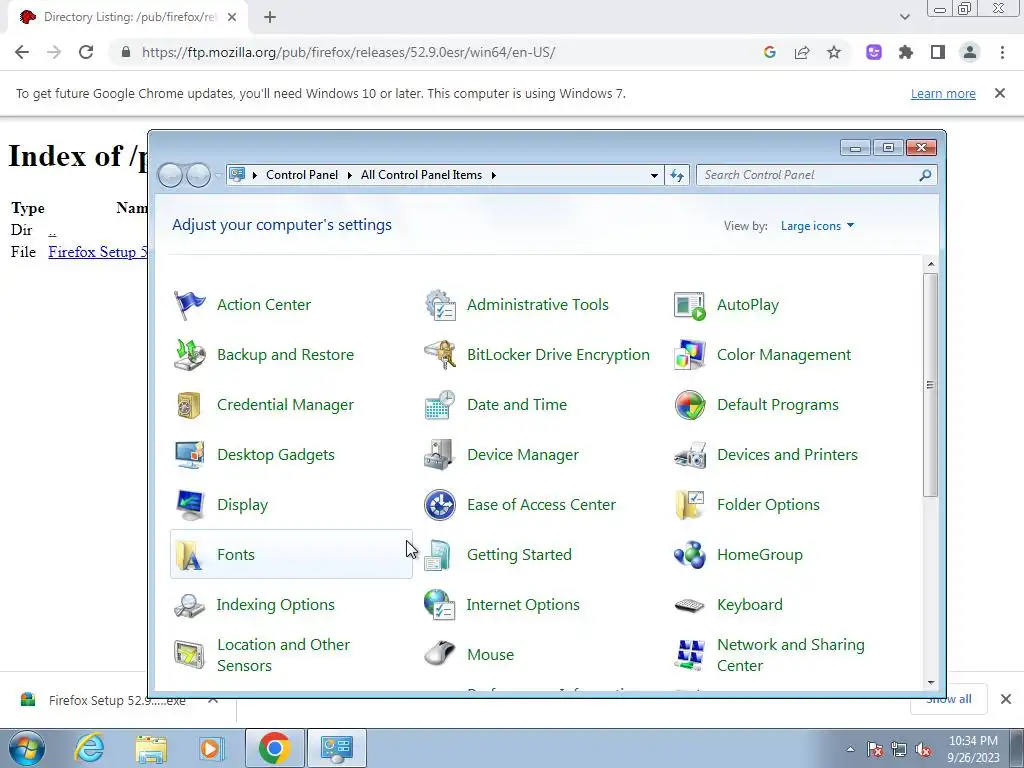Click the Control Panel scrollbar down arrow
The height and width of the screenshot is (768, 1024).
coord(931,683)
